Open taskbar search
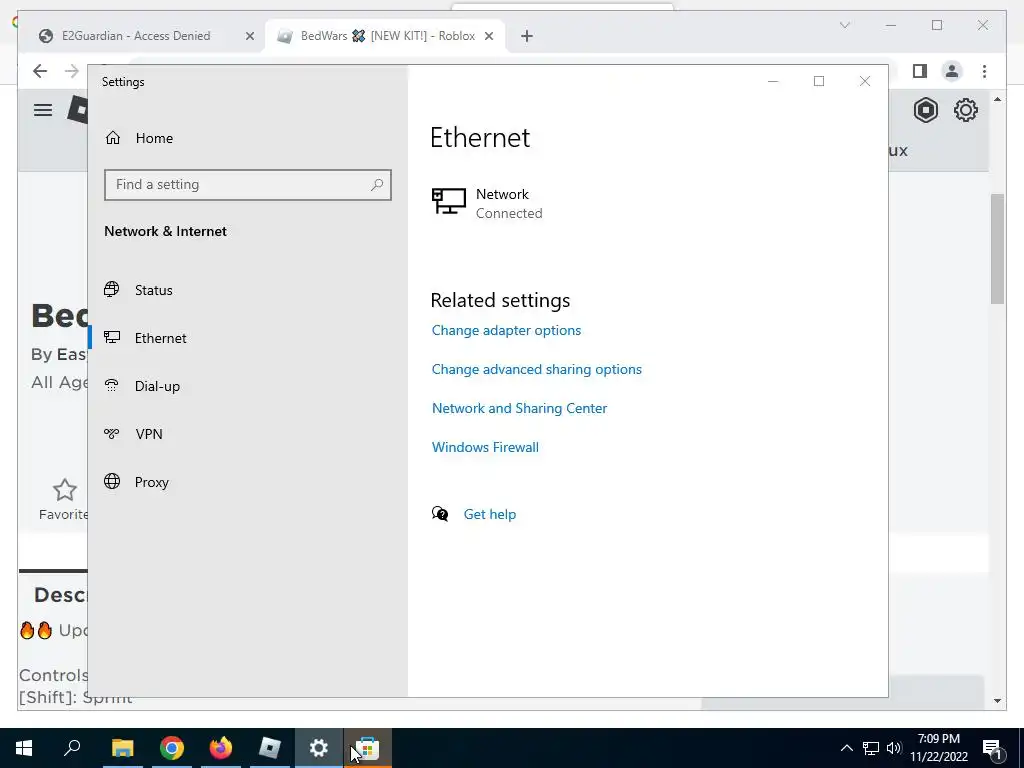This screenshot has width=1024, height=768. 72,748
